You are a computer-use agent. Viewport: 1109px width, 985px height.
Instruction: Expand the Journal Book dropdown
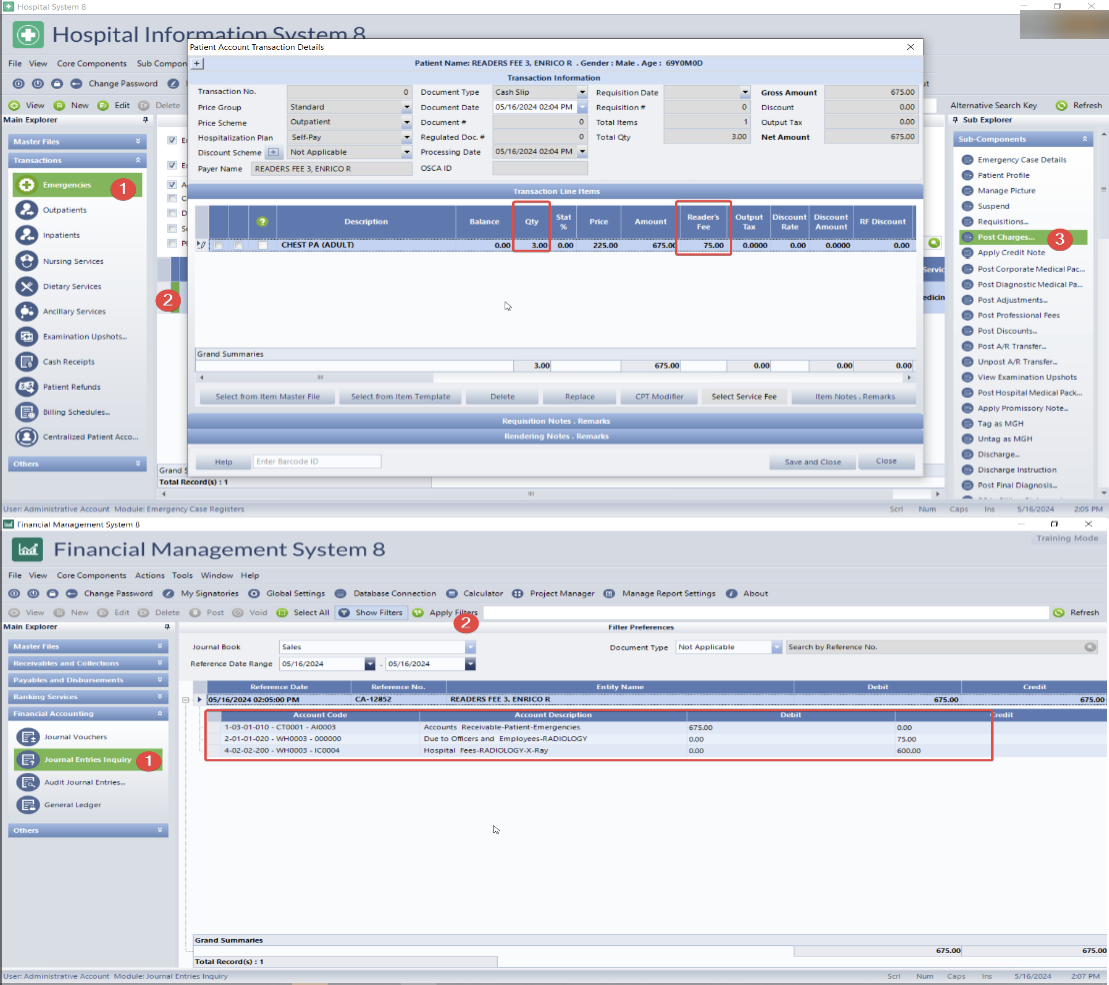(470, 647)
